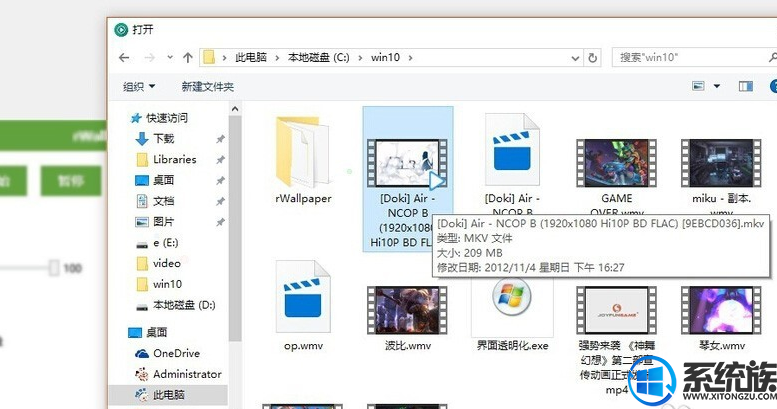Open the recent locations dropdown arrow
The height and width of the screenshot is (409, 777).
tap(170, 58)
